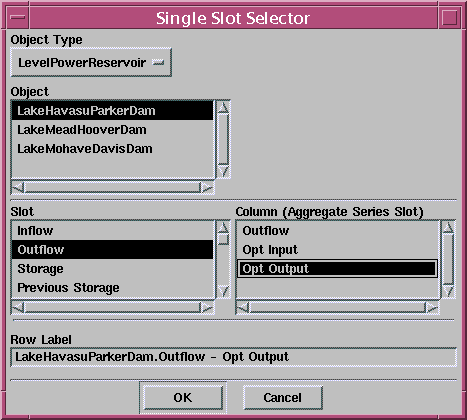Click Slot list scroll up arrow
This screenshot has width=467, height=420.
pos(223,227)
